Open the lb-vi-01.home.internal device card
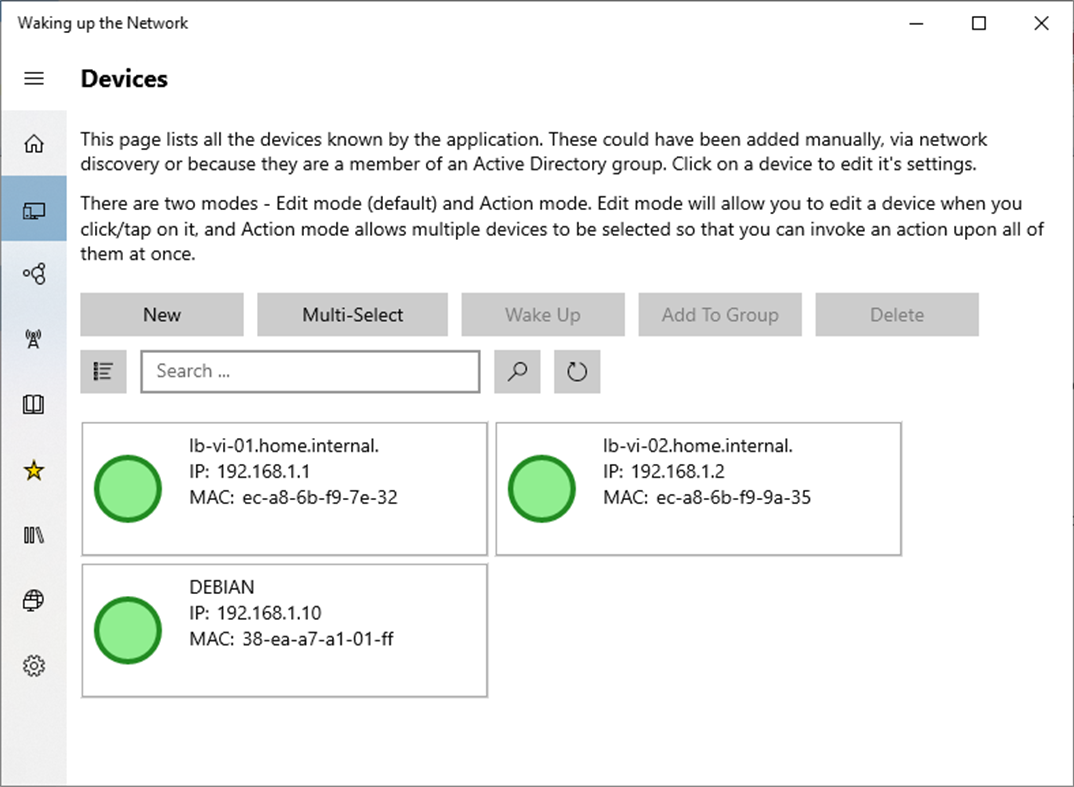1074x787 pixels. point(284,488)
